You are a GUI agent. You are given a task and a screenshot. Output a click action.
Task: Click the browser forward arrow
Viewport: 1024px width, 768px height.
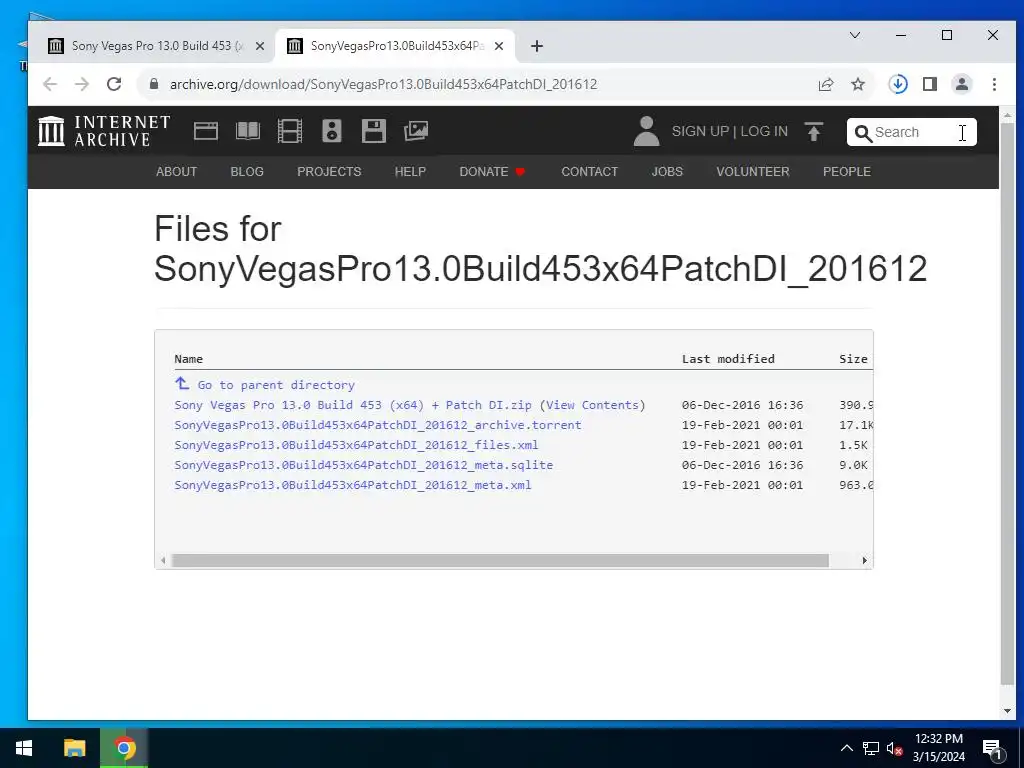point(82,84)
